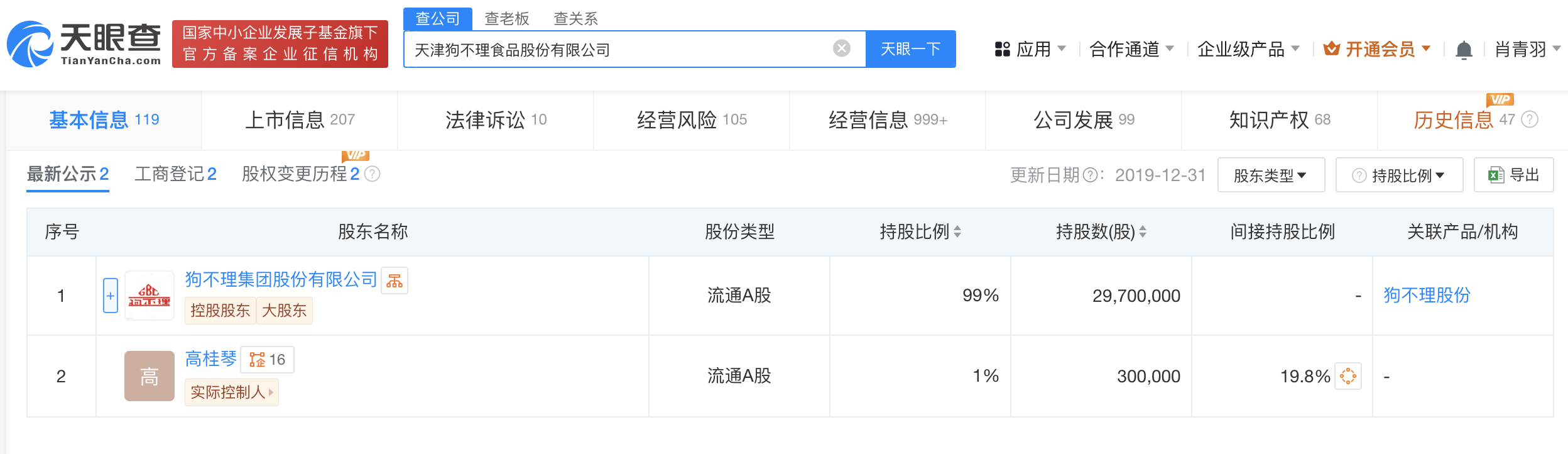The height and width of the screenshot is (454, 1568).
Task: Expand row 1 with the plus icon
Action: click(111, 296)
